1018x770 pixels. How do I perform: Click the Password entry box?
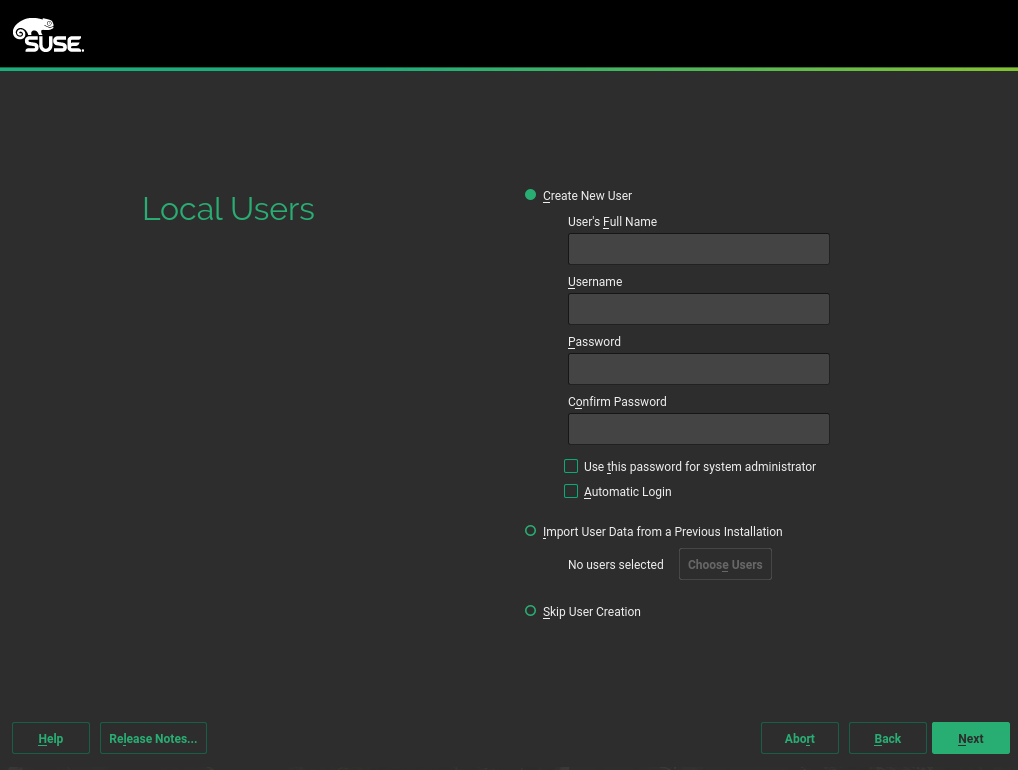tap(698, 369)
